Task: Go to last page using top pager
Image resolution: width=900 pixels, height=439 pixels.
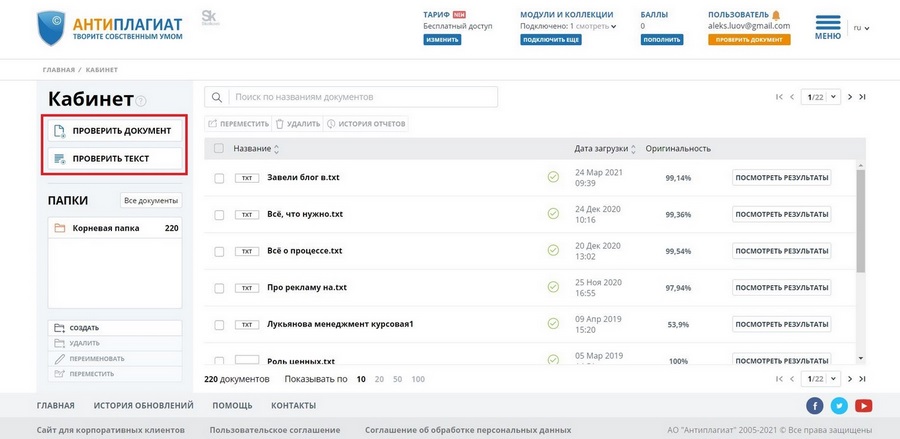Action: coord(862,97)
